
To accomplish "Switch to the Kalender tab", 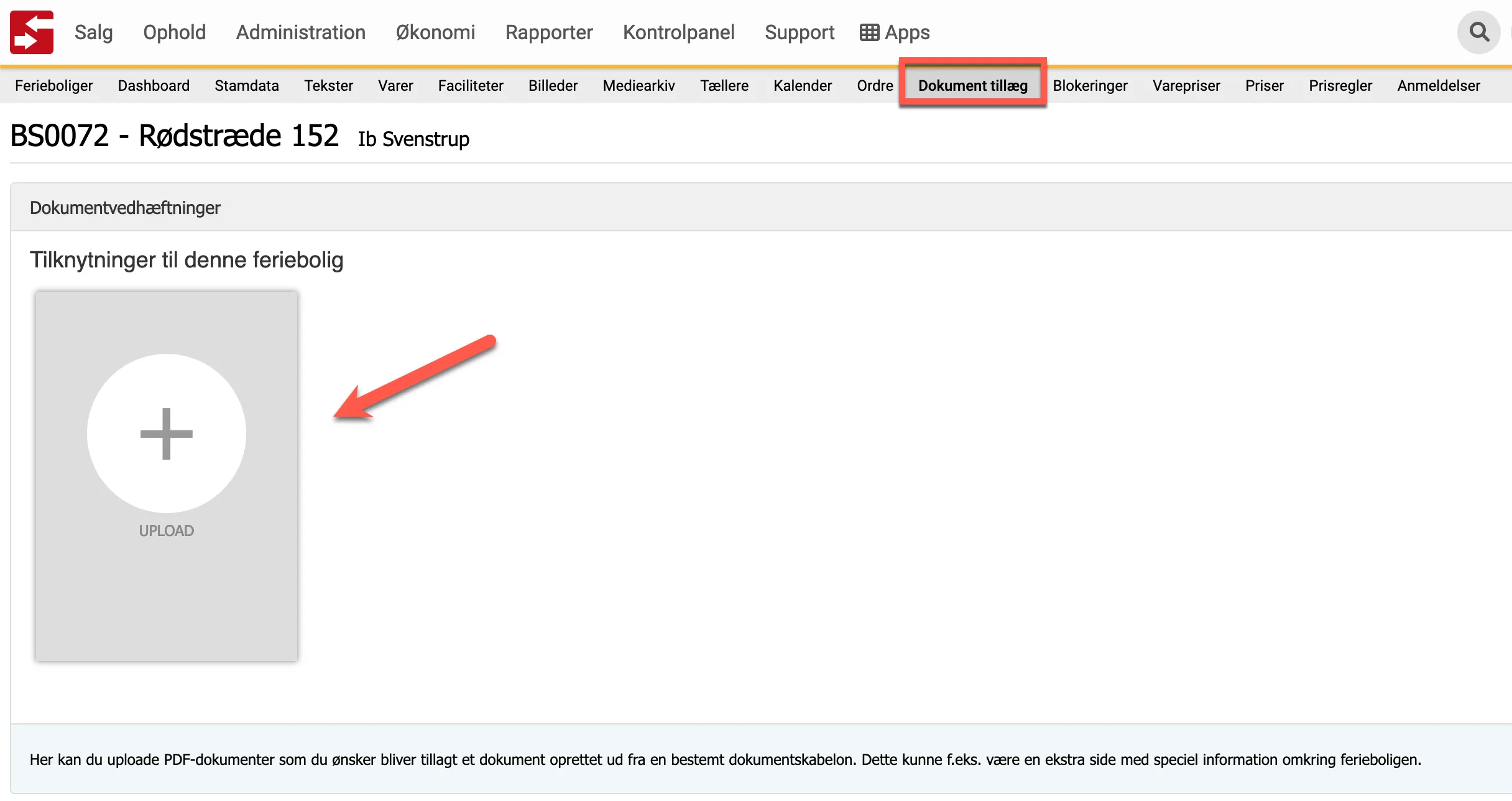I will (x=803, y=85).
